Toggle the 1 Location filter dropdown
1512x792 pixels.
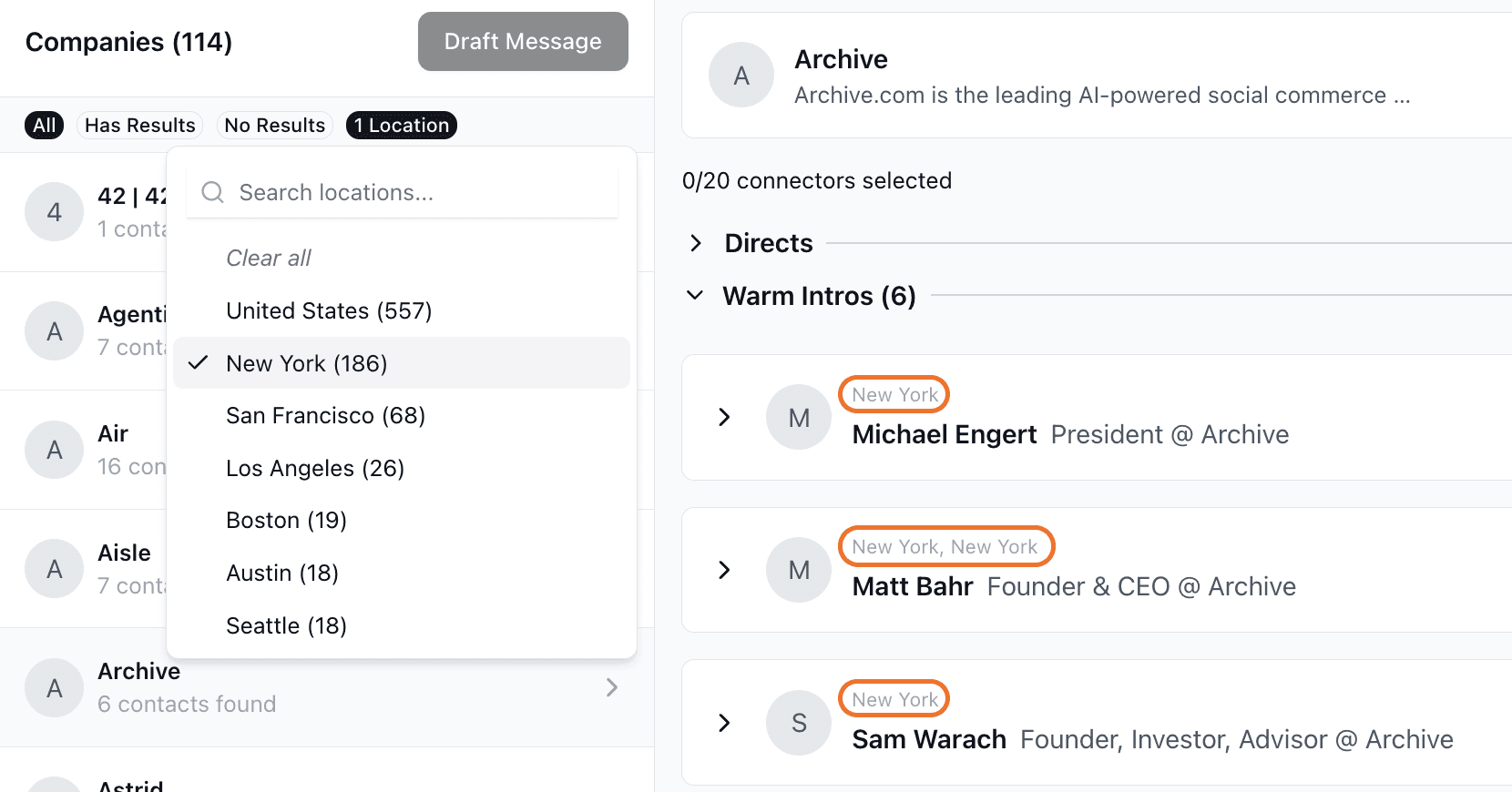402,126
